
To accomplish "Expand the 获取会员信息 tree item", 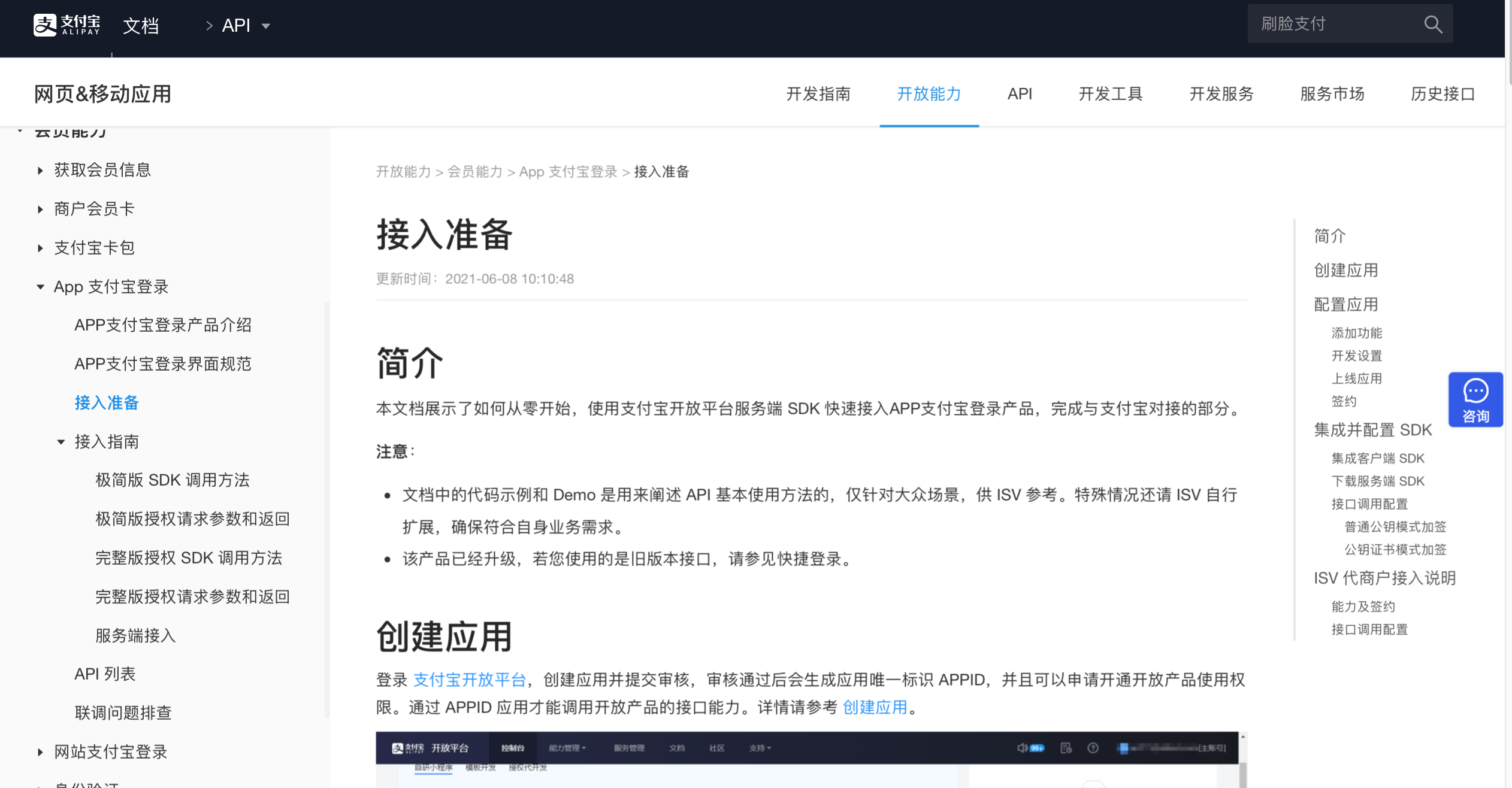I will tap(40, 171).
